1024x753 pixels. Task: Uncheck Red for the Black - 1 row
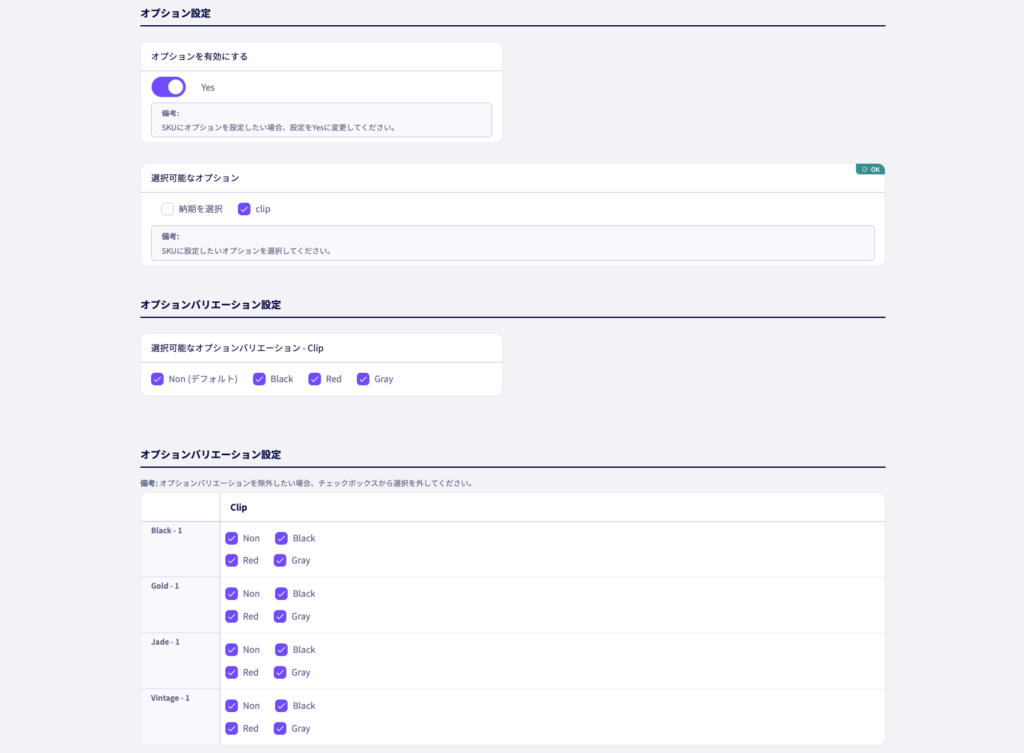(232, 560)
